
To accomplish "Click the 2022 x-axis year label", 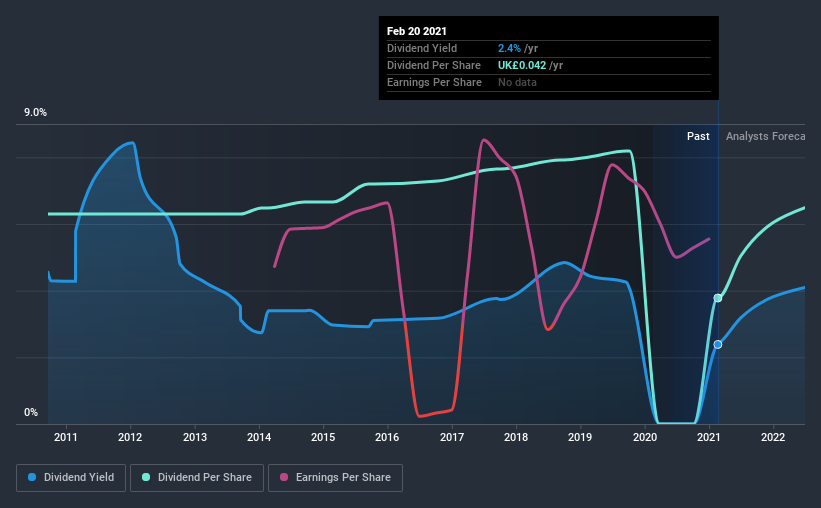I will tap(773, 437).
